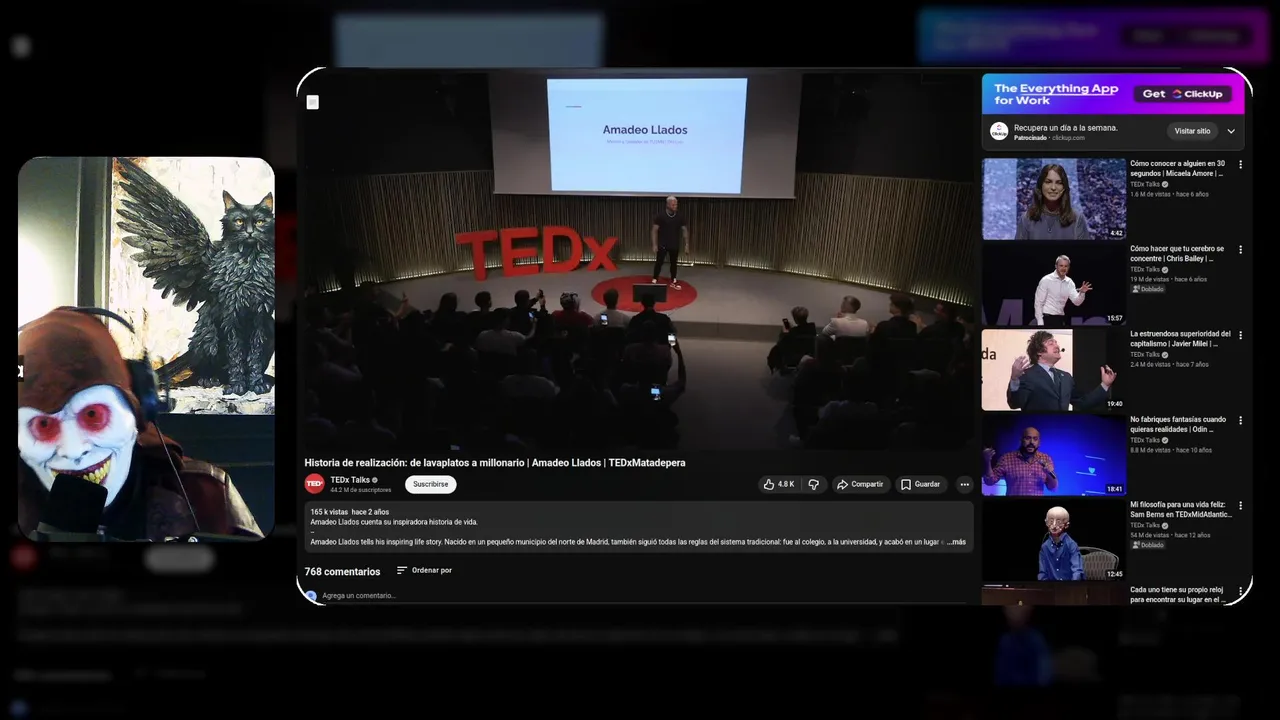
Task: Click the '768 comentarios' heading
Action: 342,572
